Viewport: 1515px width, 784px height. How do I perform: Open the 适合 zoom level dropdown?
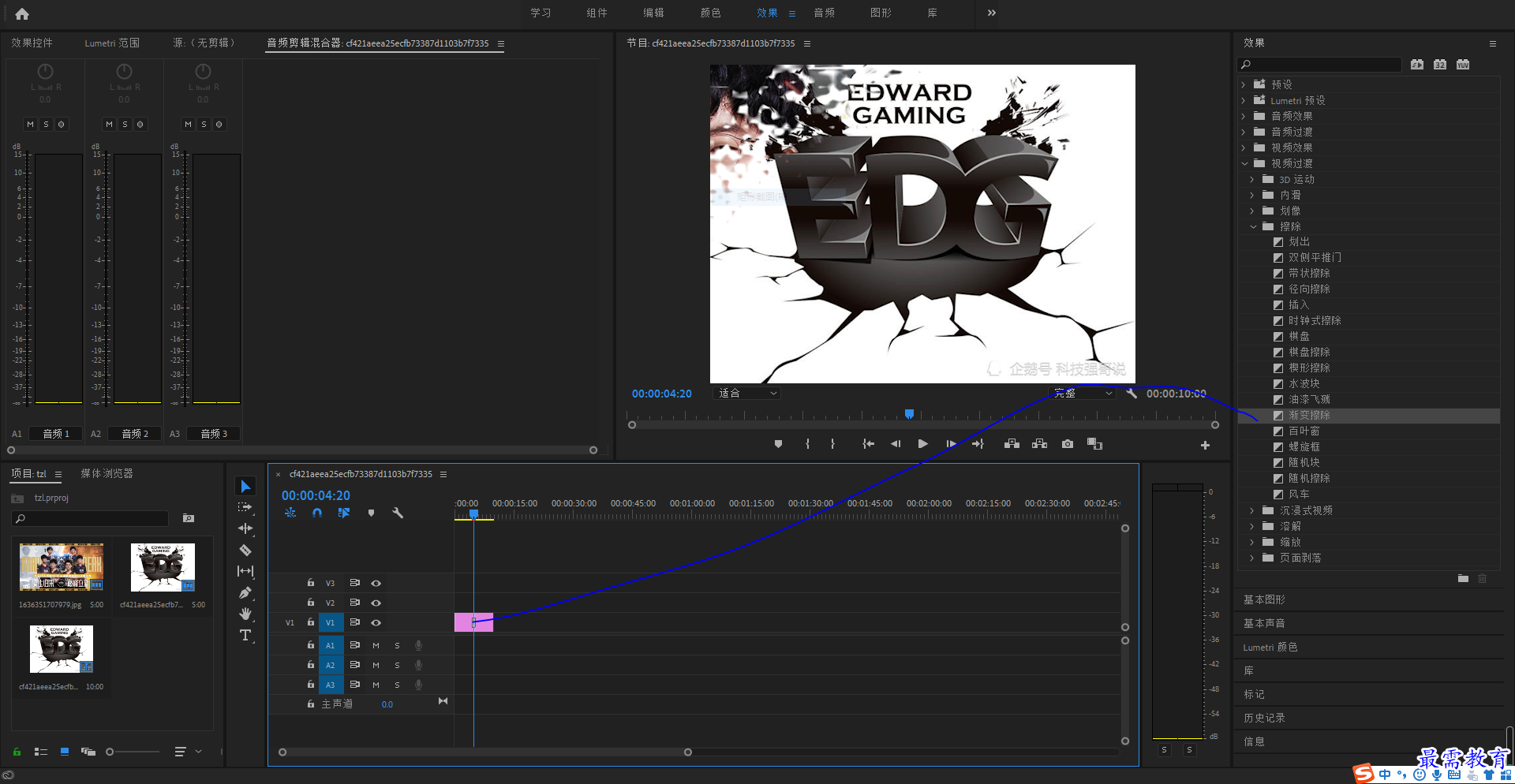(747, 393)
